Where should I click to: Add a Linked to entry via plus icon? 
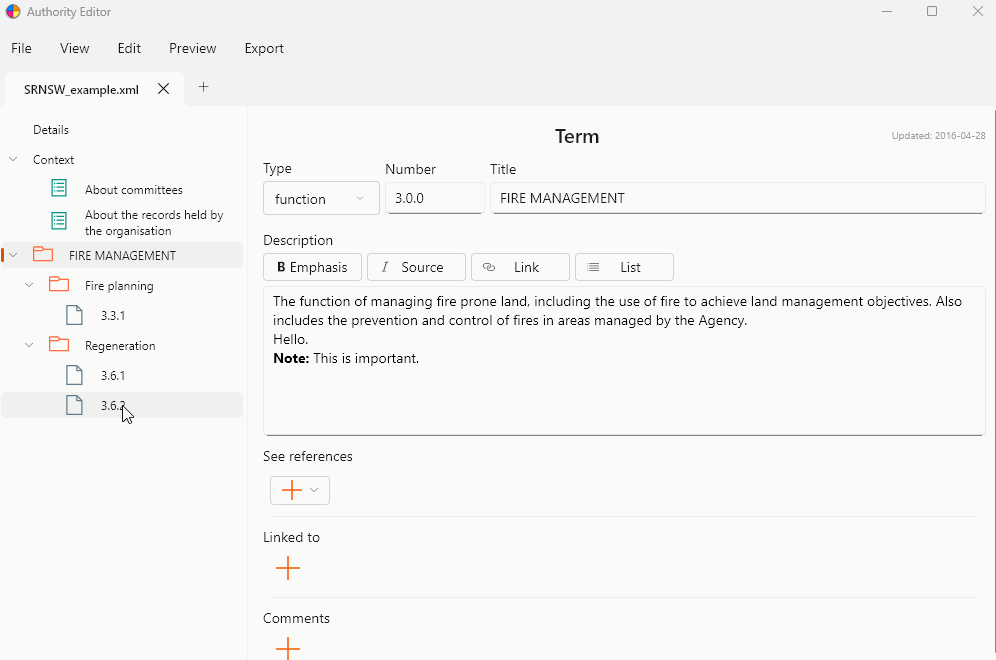point(287,568)
